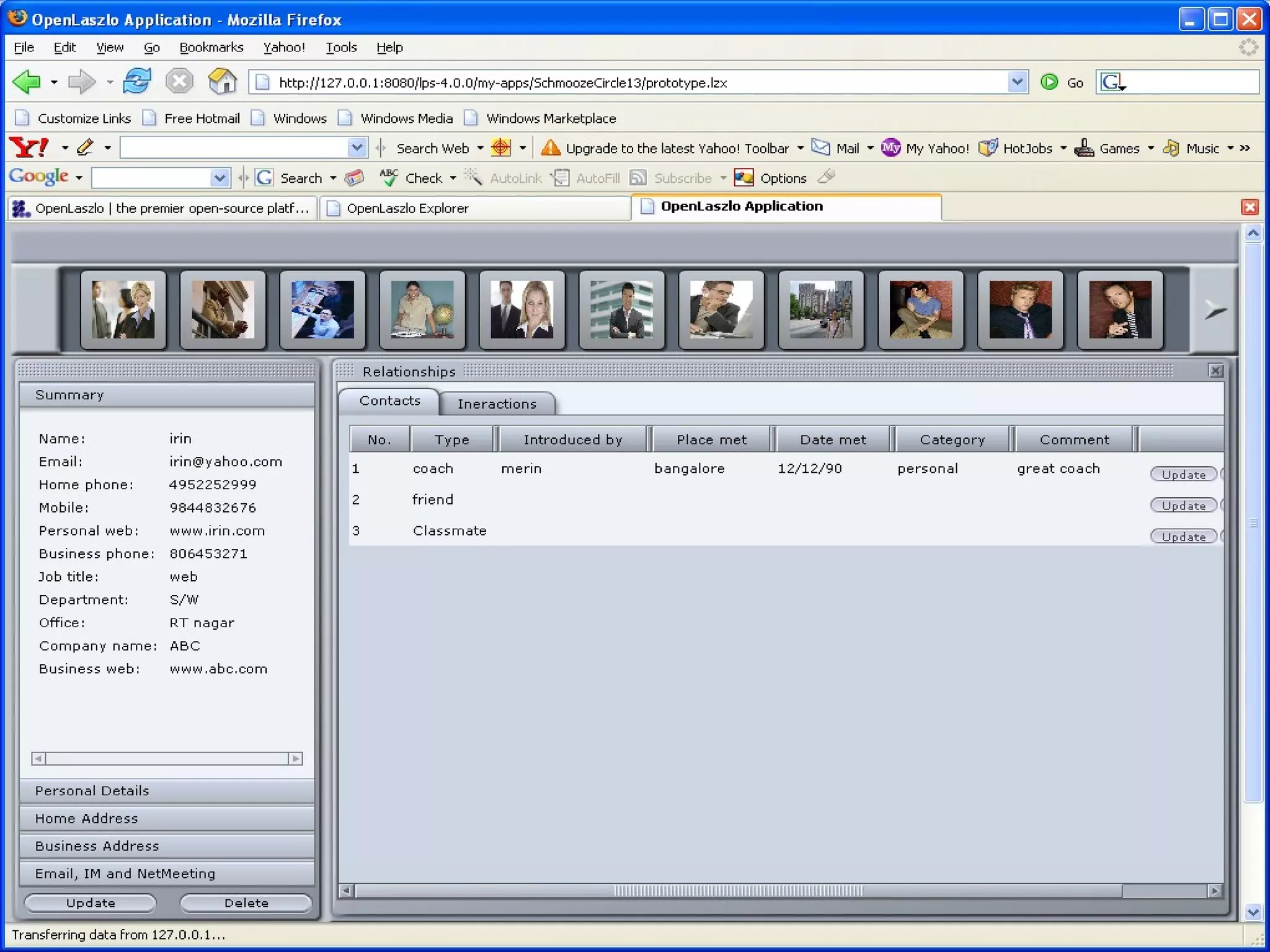Close the Relationships panel
The height and width of the screenshot is (952, 1270).
click(1215, 371)
